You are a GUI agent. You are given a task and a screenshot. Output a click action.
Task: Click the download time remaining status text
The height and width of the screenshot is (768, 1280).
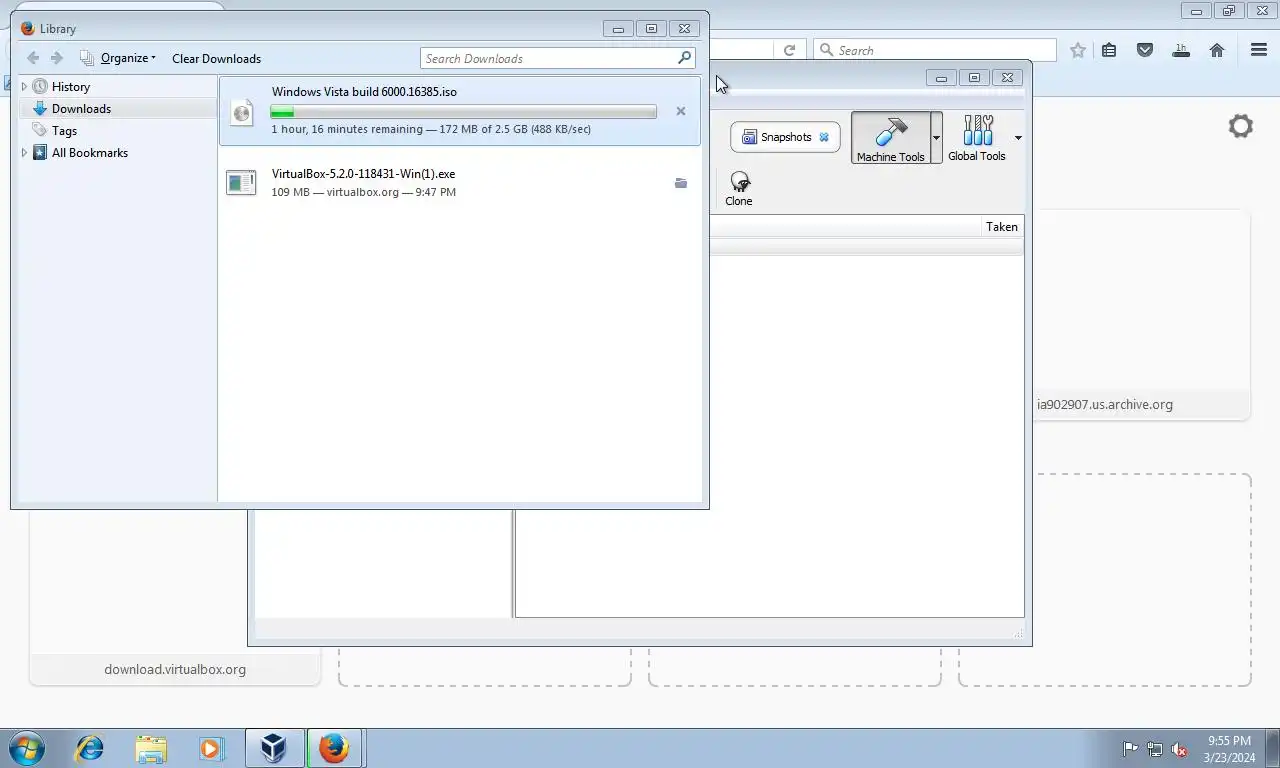click(431, 129)
